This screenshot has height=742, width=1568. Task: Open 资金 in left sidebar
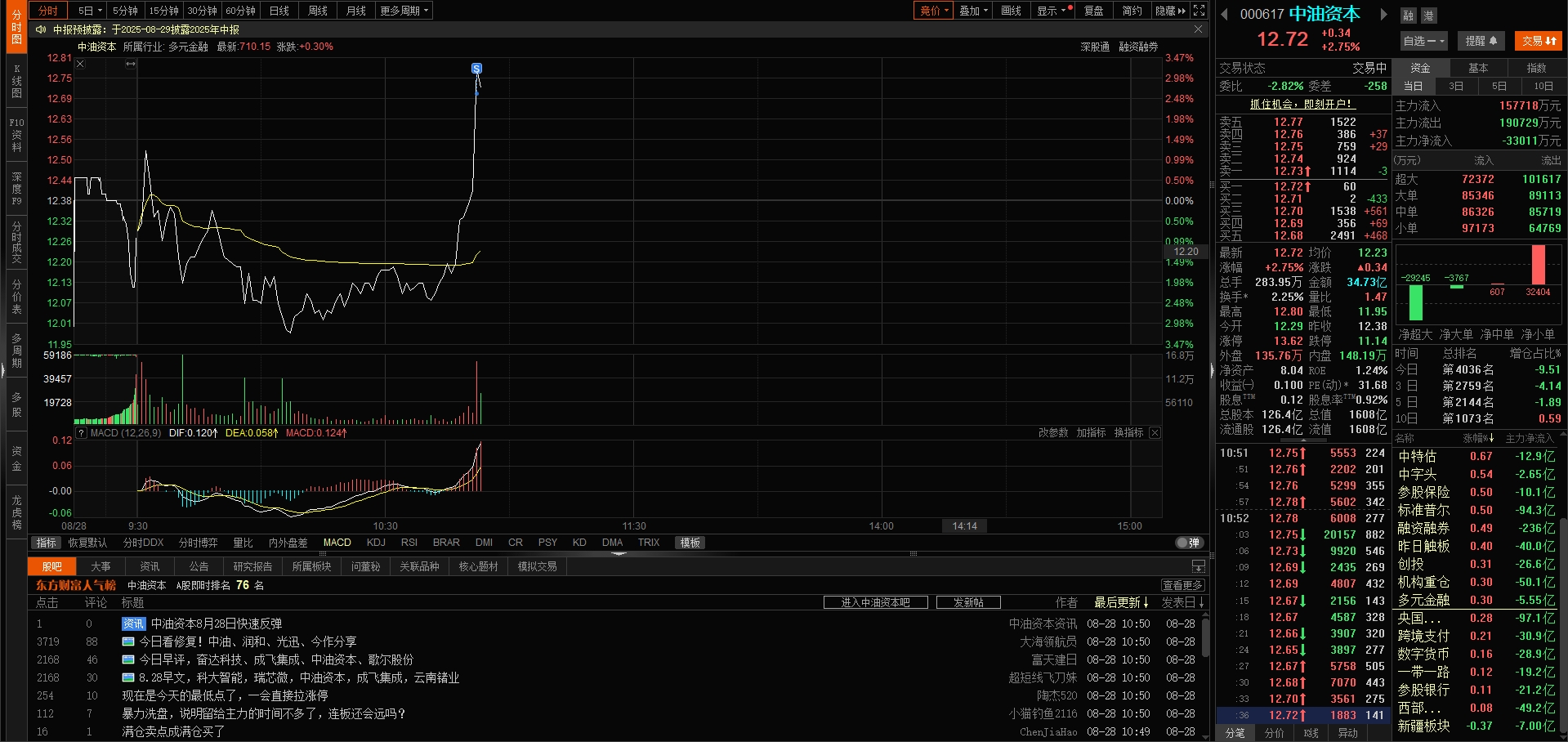coord(16,458)
